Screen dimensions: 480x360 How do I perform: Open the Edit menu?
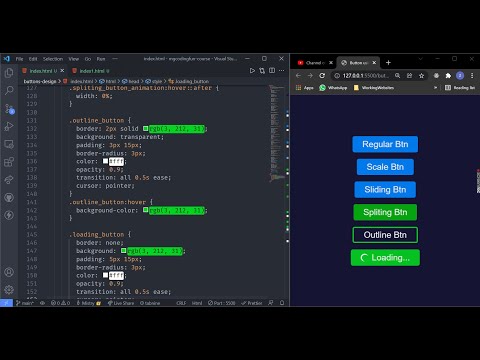coord(33,59)
